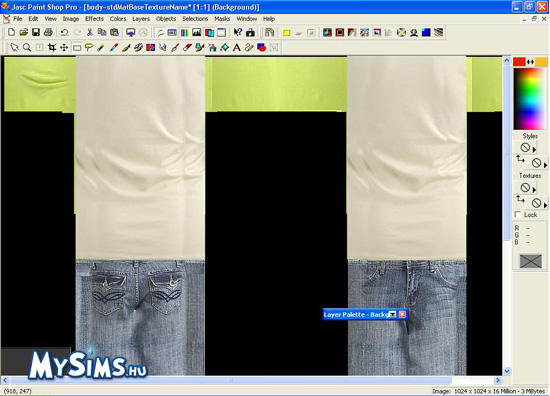Viewport: 550px width, 396px height.
Task: Pick a color from the rainbow color picker
Action: [530, 99]
